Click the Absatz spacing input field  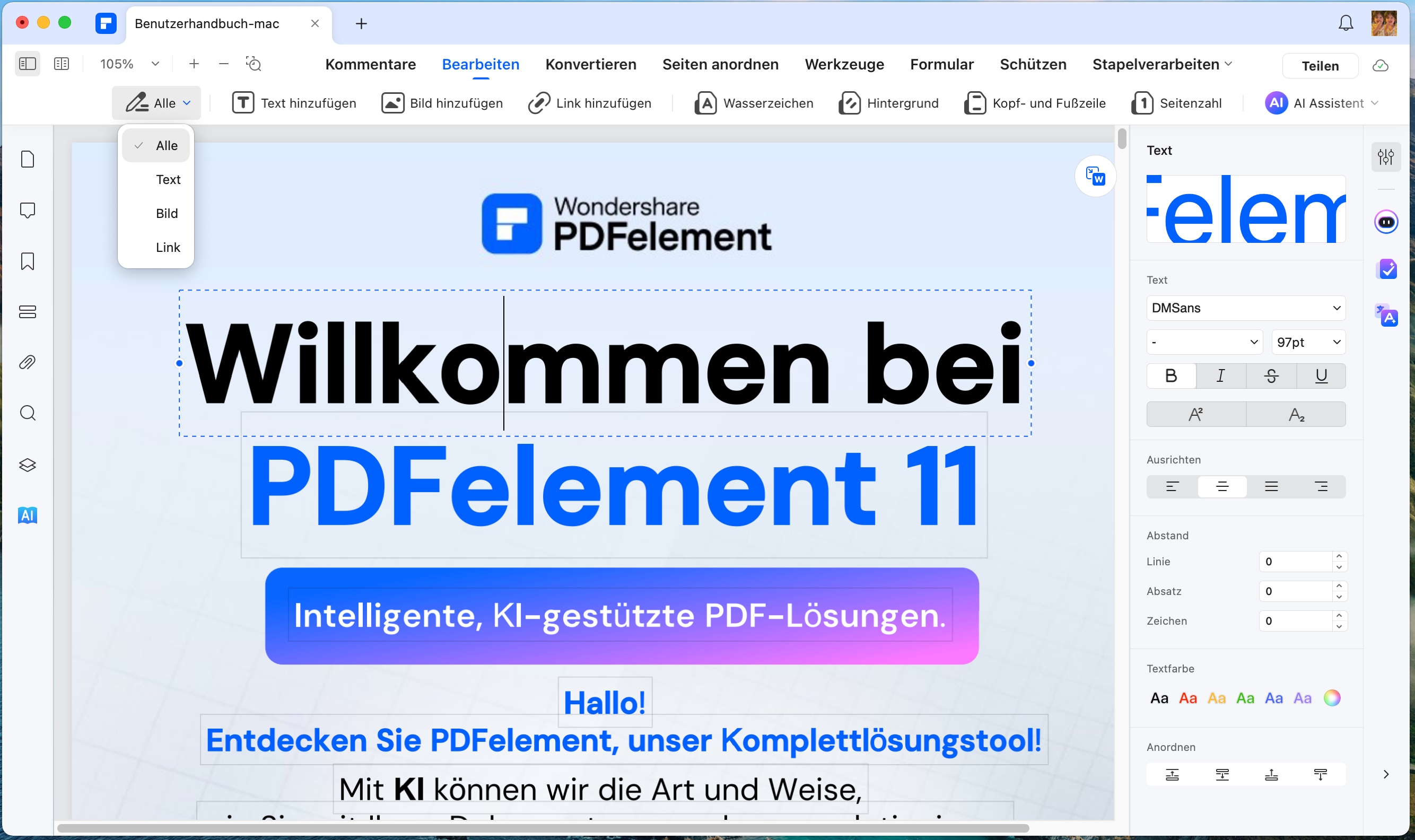point(1296,591)
